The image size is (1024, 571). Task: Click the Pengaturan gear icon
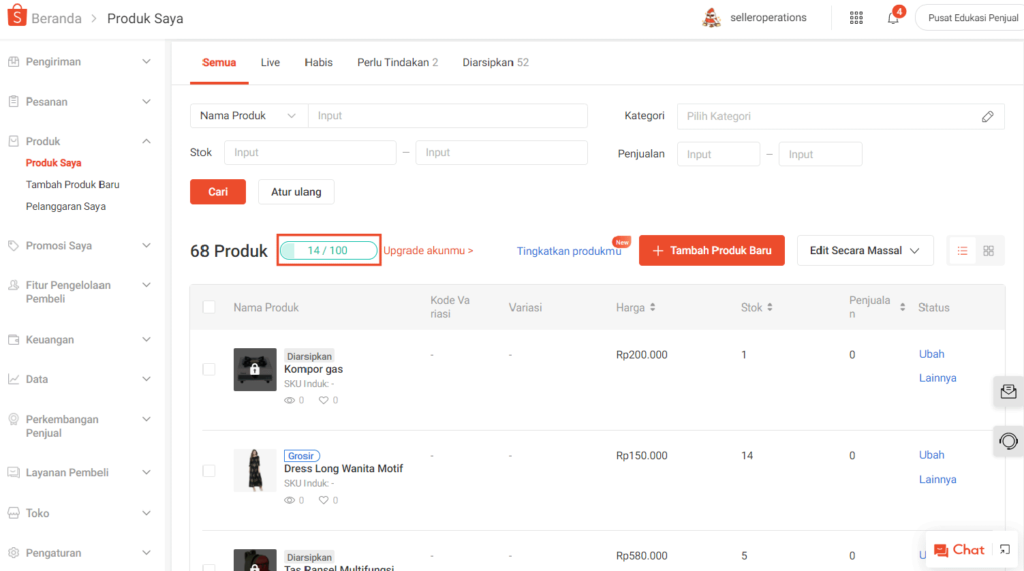13,553
